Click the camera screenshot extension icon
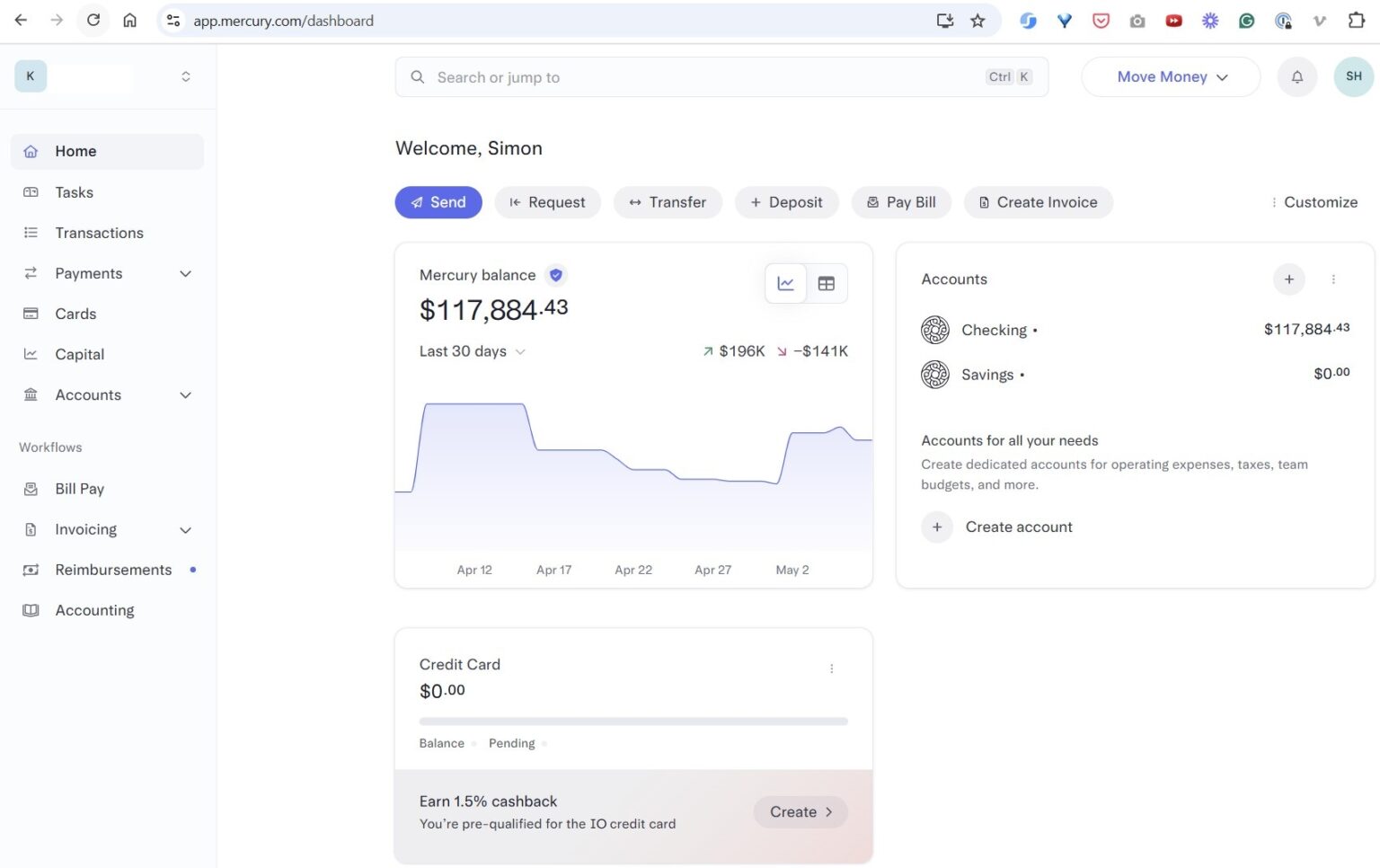Viewport: 1380px width, 868px height. coord(1137,21)
